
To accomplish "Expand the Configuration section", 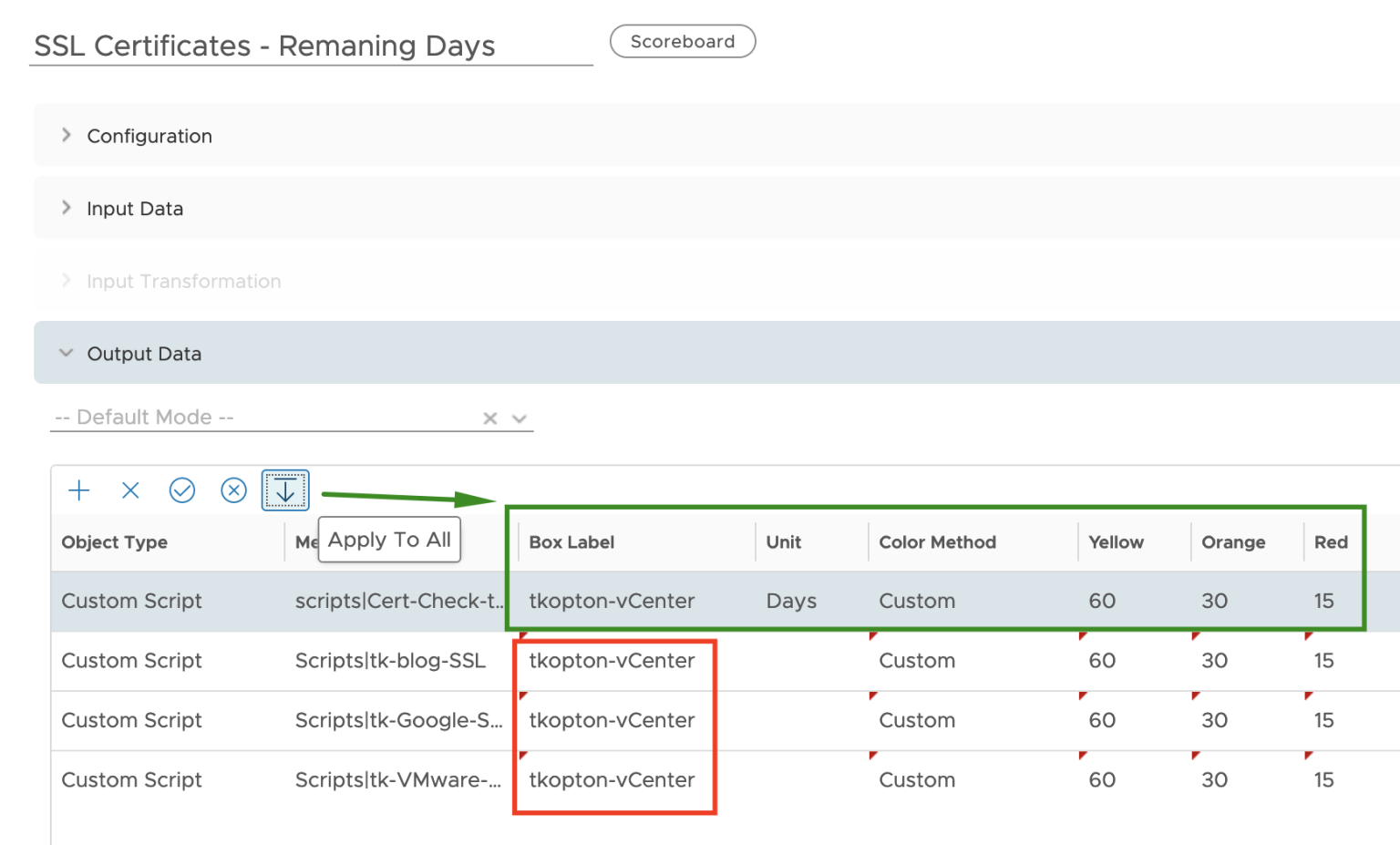I will pos(149,135).
